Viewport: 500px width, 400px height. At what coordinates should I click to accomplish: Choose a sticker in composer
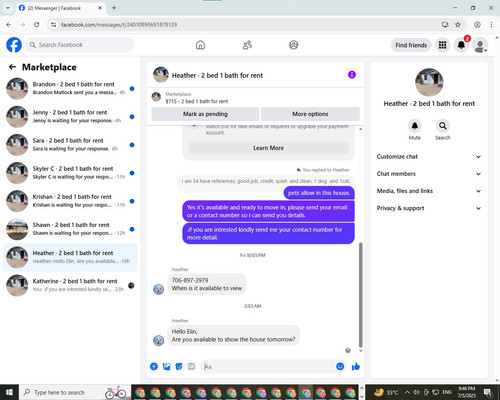click(179, 367)
